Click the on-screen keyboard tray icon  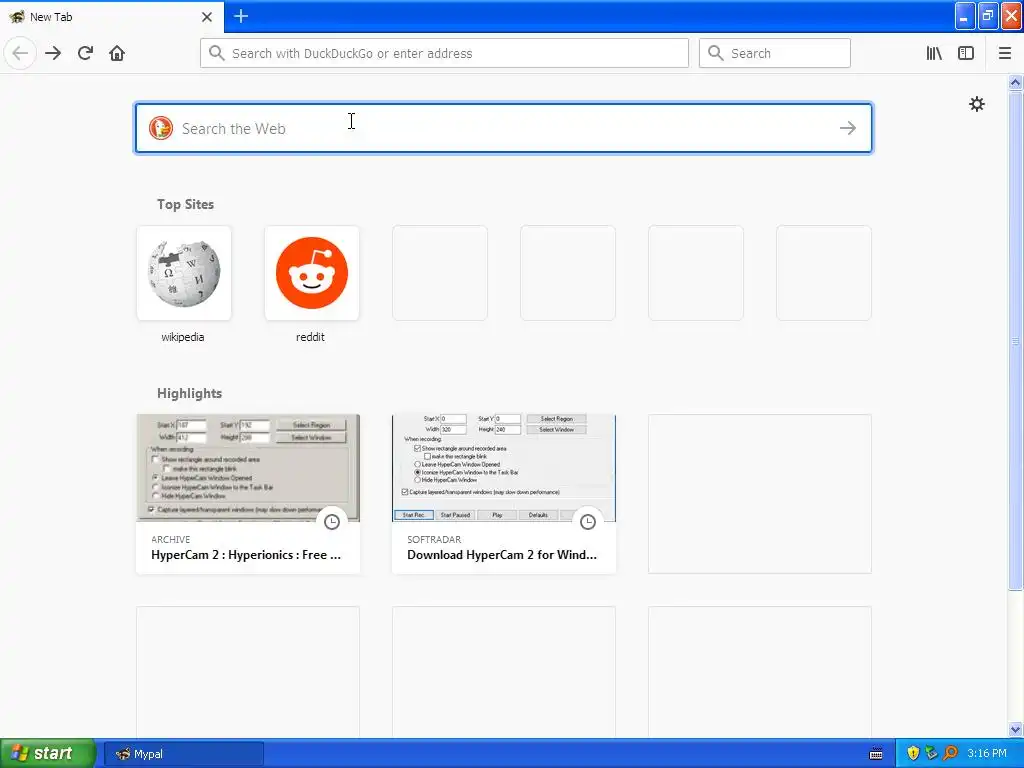point(876,754)
